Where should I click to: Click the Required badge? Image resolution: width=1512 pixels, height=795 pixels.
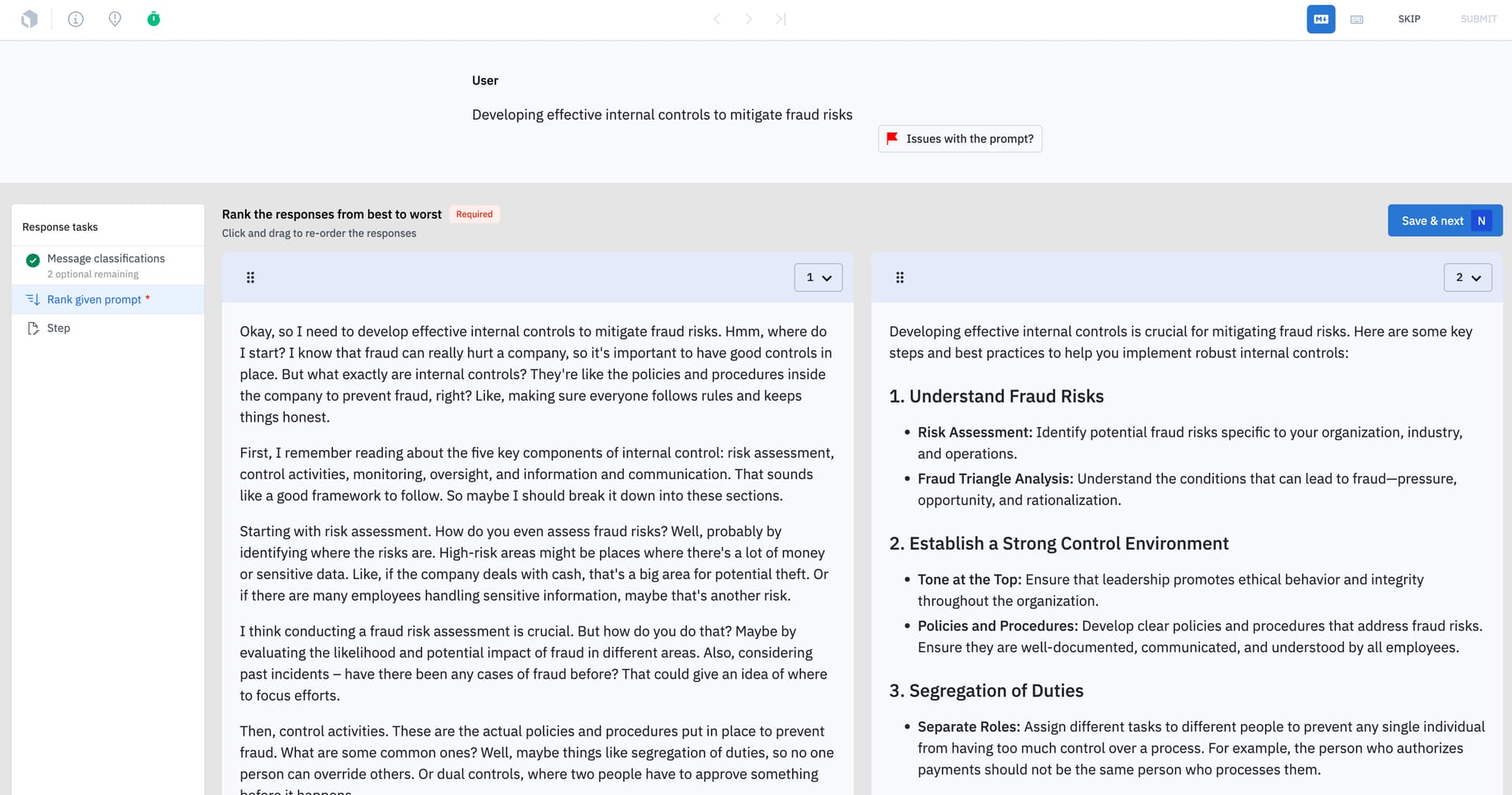click(474, 214)
